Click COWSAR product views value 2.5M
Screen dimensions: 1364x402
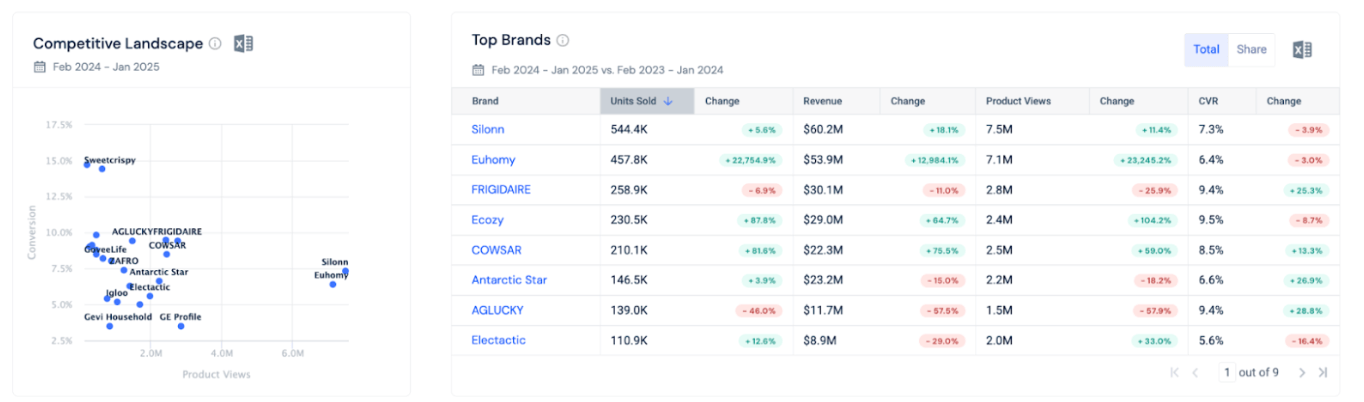click(x=999, y=250)
